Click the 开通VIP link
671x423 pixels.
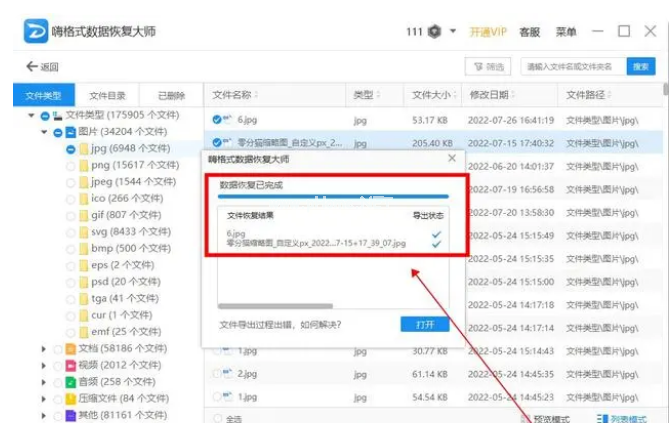point(489,32)
